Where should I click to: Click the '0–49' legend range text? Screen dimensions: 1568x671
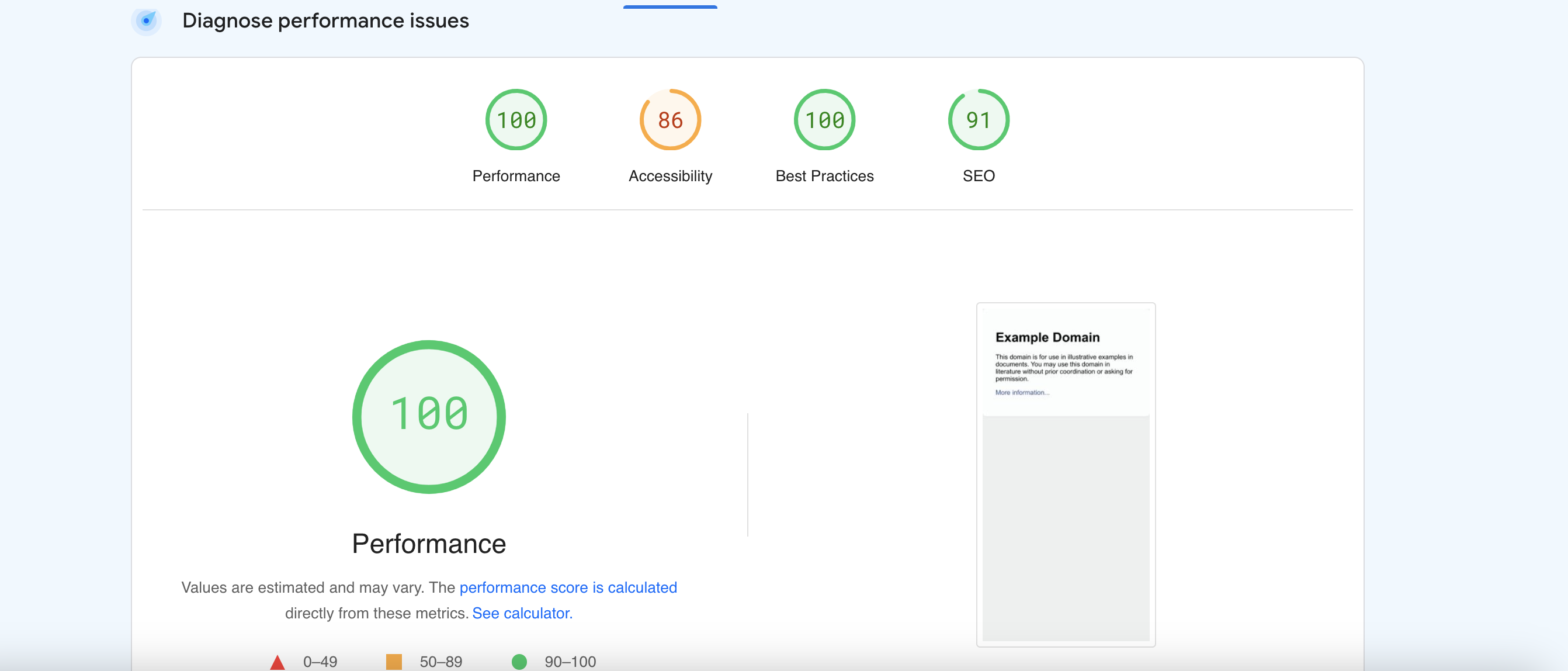pos(320,662)
